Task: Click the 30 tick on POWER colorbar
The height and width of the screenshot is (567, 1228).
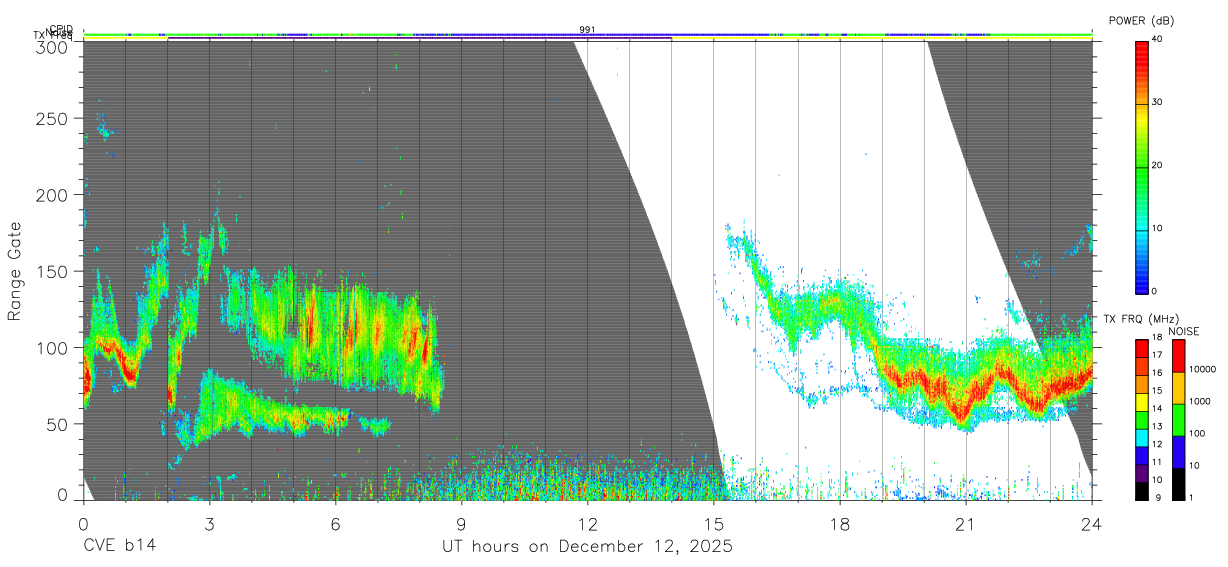Action: click(1159, 103)
